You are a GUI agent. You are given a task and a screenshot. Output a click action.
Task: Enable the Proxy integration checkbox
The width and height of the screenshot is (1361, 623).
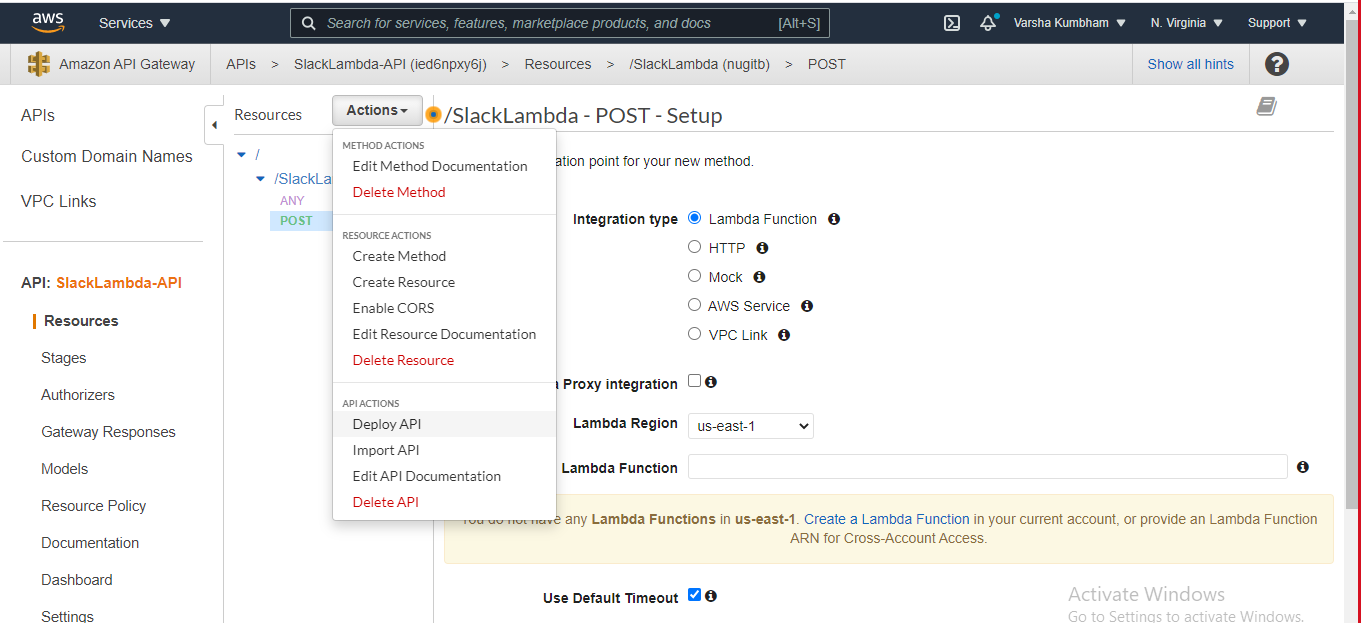694,381
